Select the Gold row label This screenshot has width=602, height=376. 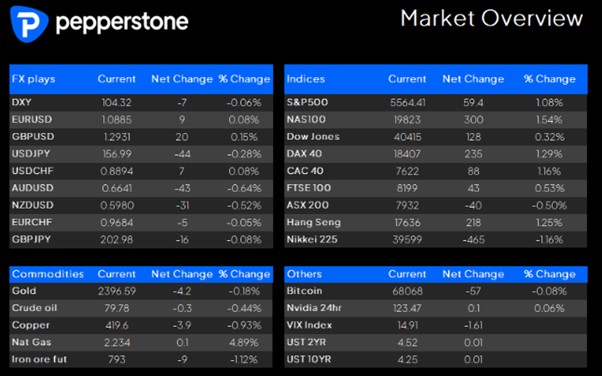[x=24, y=291]
